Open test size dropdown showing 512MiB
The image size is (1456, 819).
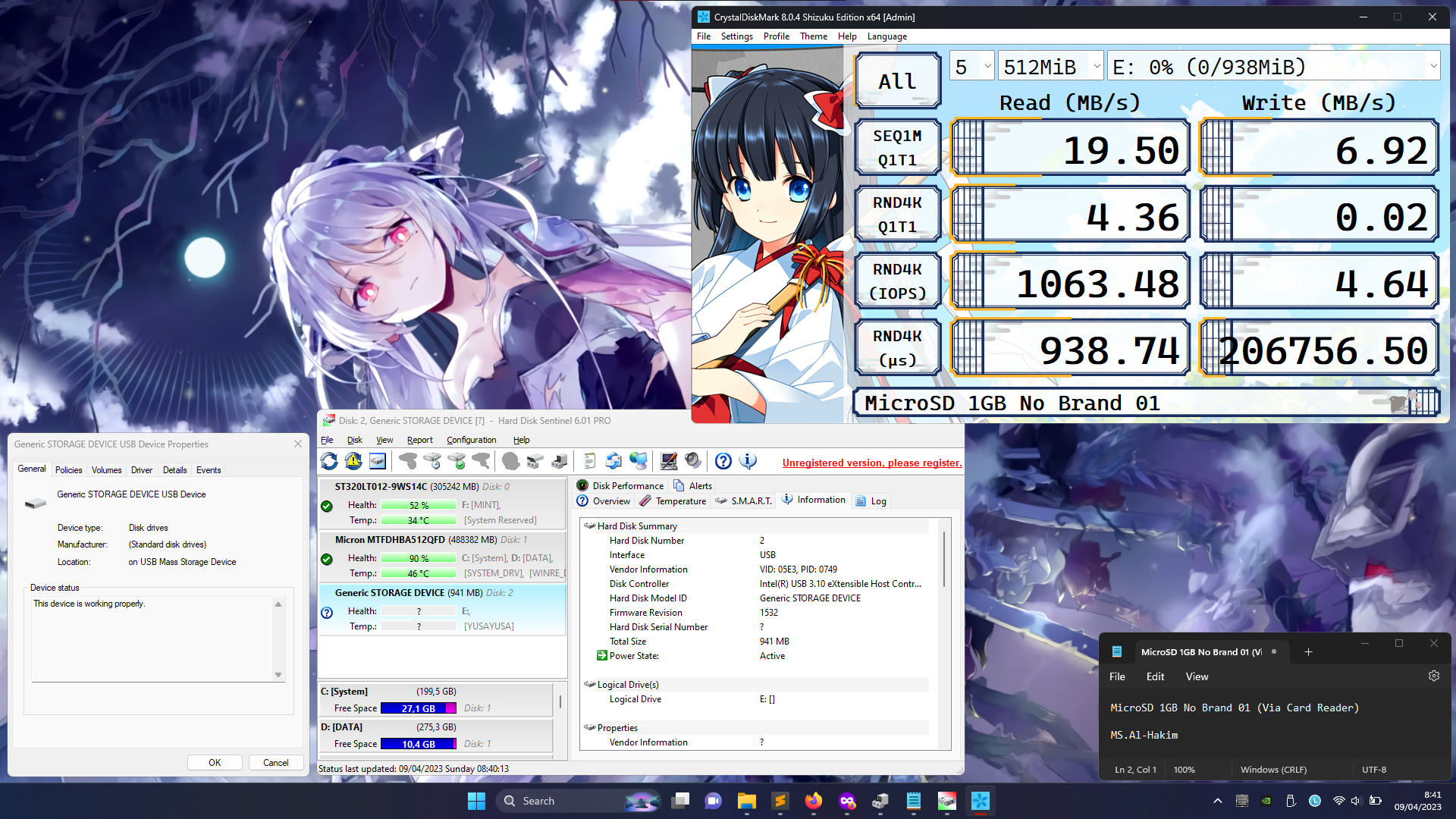[x=1051, y=67]
